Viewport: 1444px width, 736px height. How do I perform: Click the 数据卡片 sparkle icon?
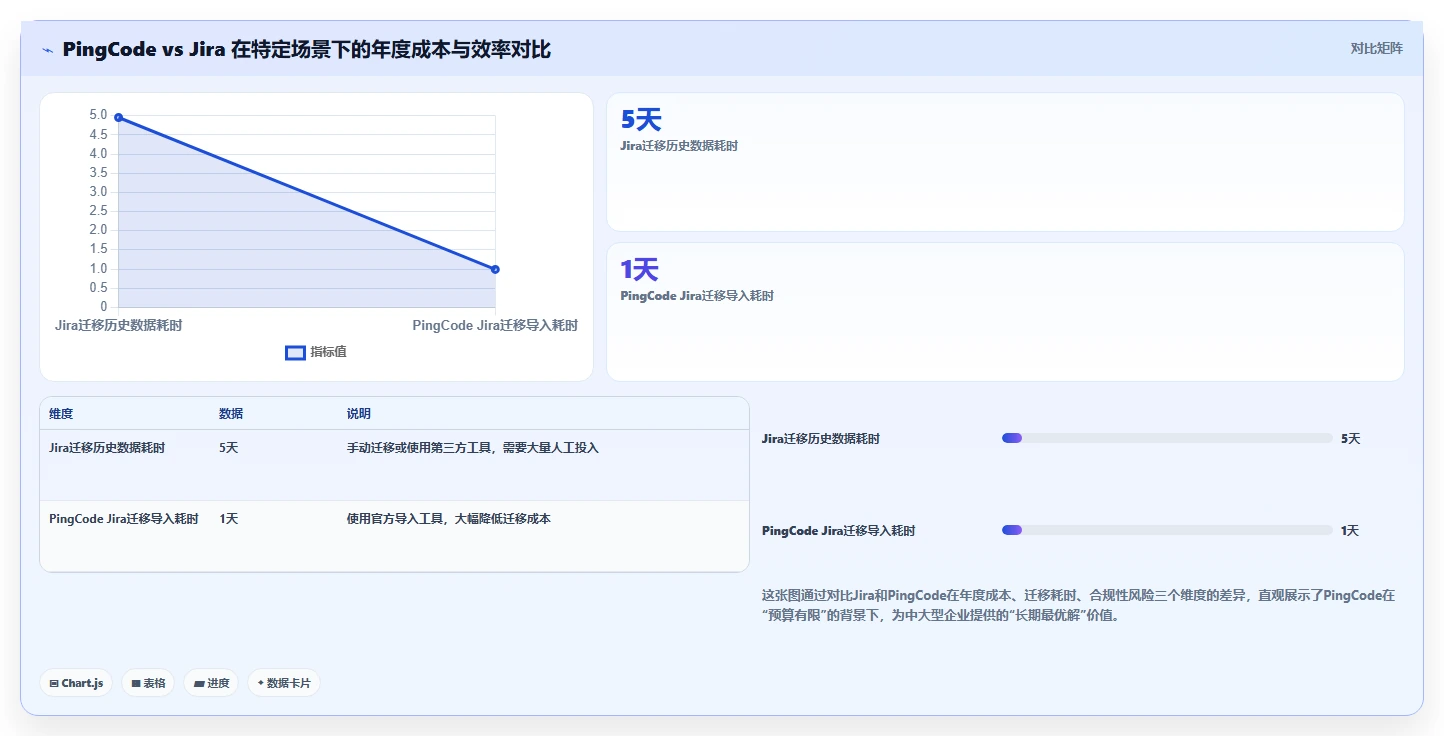pyautogui.click(x=261, y=683)
